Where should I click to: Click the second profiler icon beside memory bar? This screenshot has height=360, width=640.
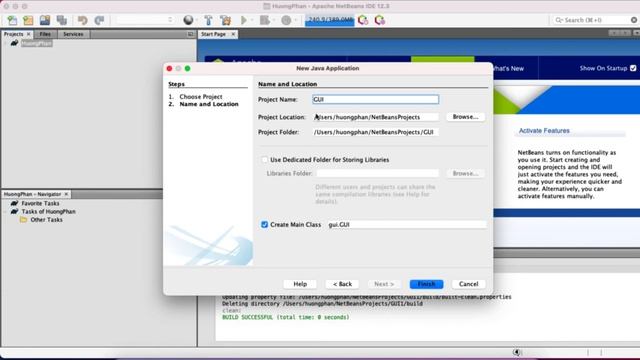coord(380,20)
